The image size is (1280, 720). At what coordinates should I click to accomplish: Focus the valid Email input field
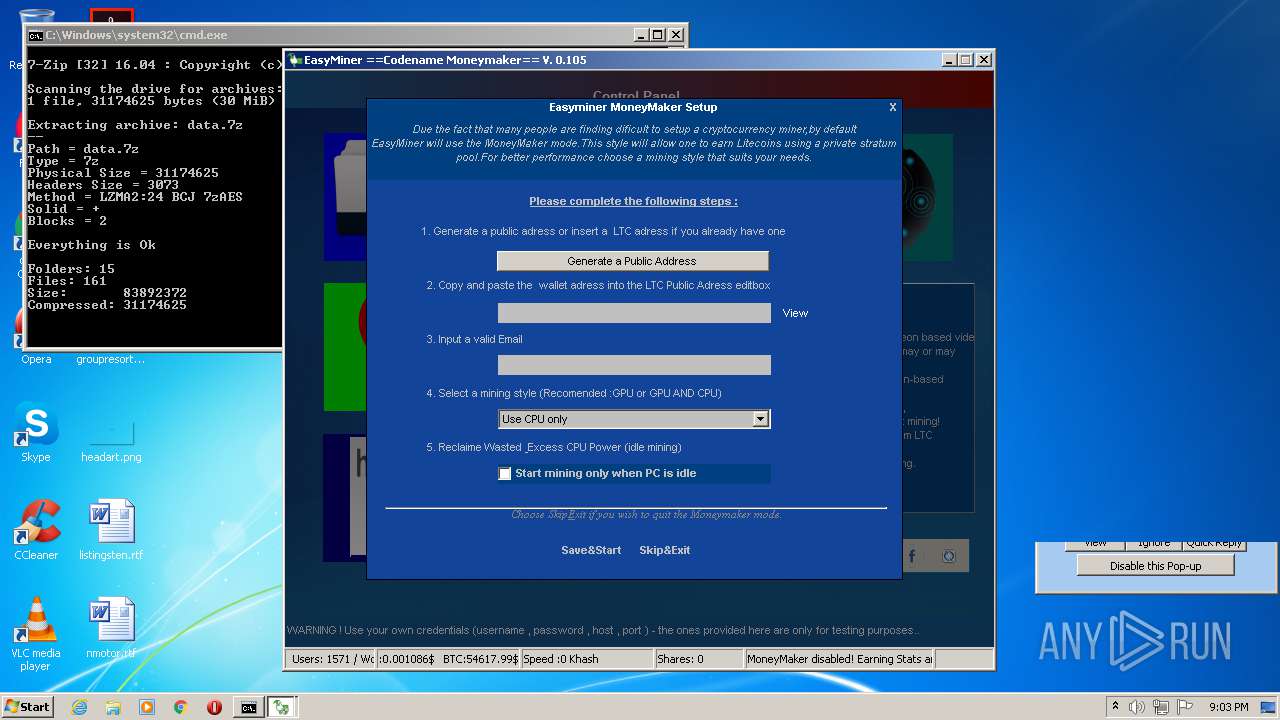(x=634, y=365)
